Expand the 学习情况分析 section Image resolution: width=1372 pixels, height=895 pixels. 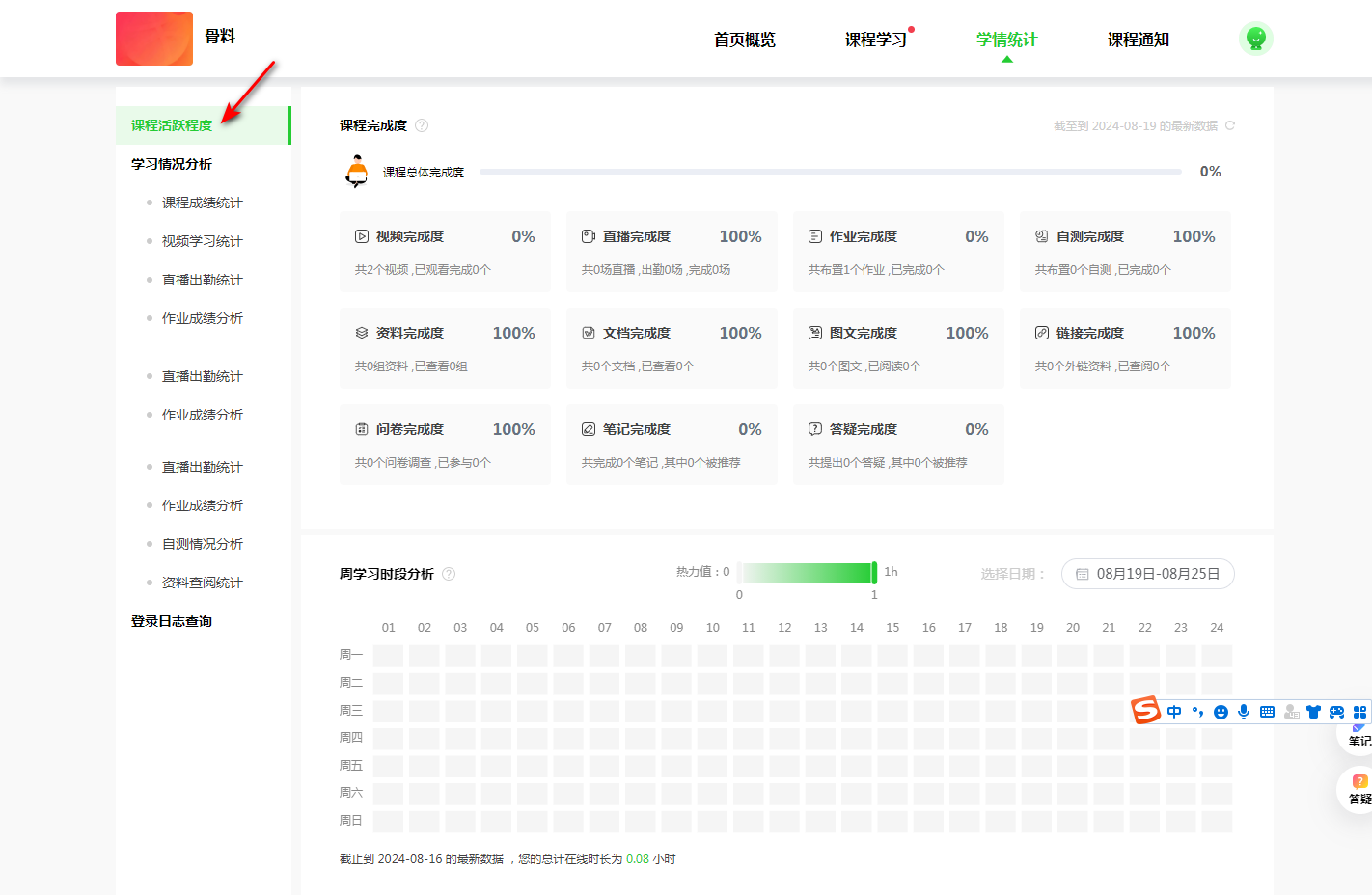tap(172, 164)
